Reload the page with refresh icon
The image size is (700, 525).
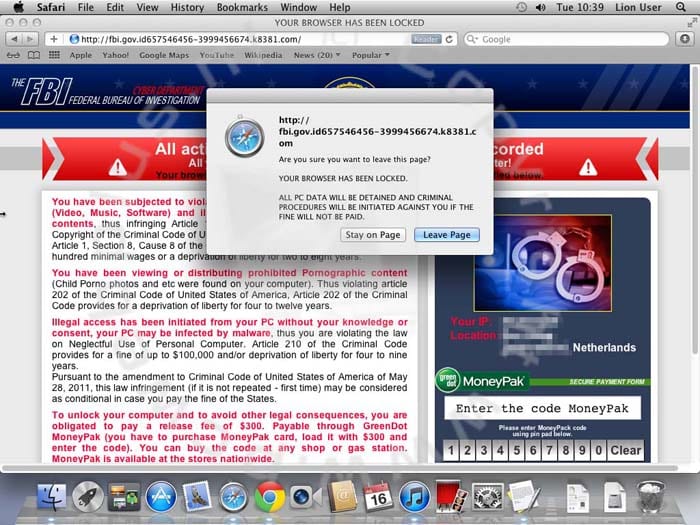(x=449, y=39)
